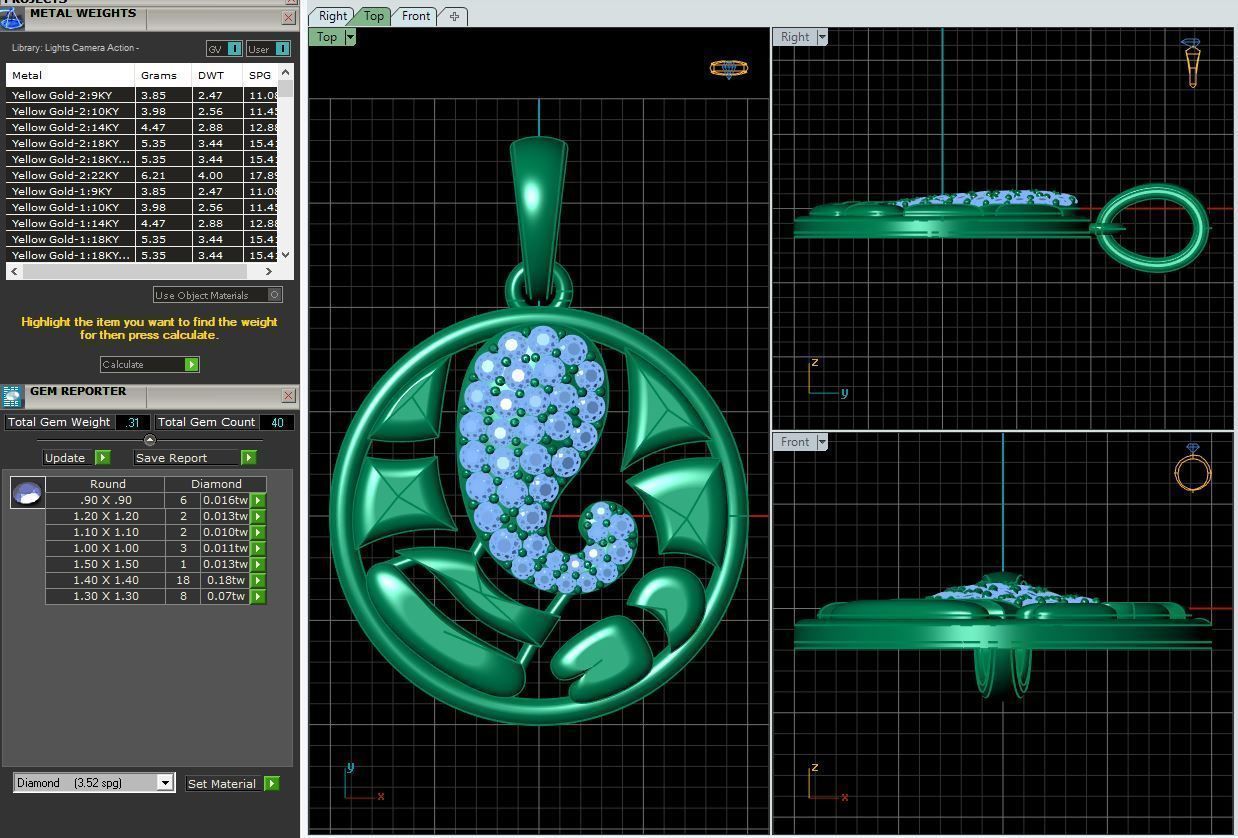Image resolution: width=1238 pixels, height=838 pixels.
Task: Click metal list scroll down arrow
Action: click(286, 255)
